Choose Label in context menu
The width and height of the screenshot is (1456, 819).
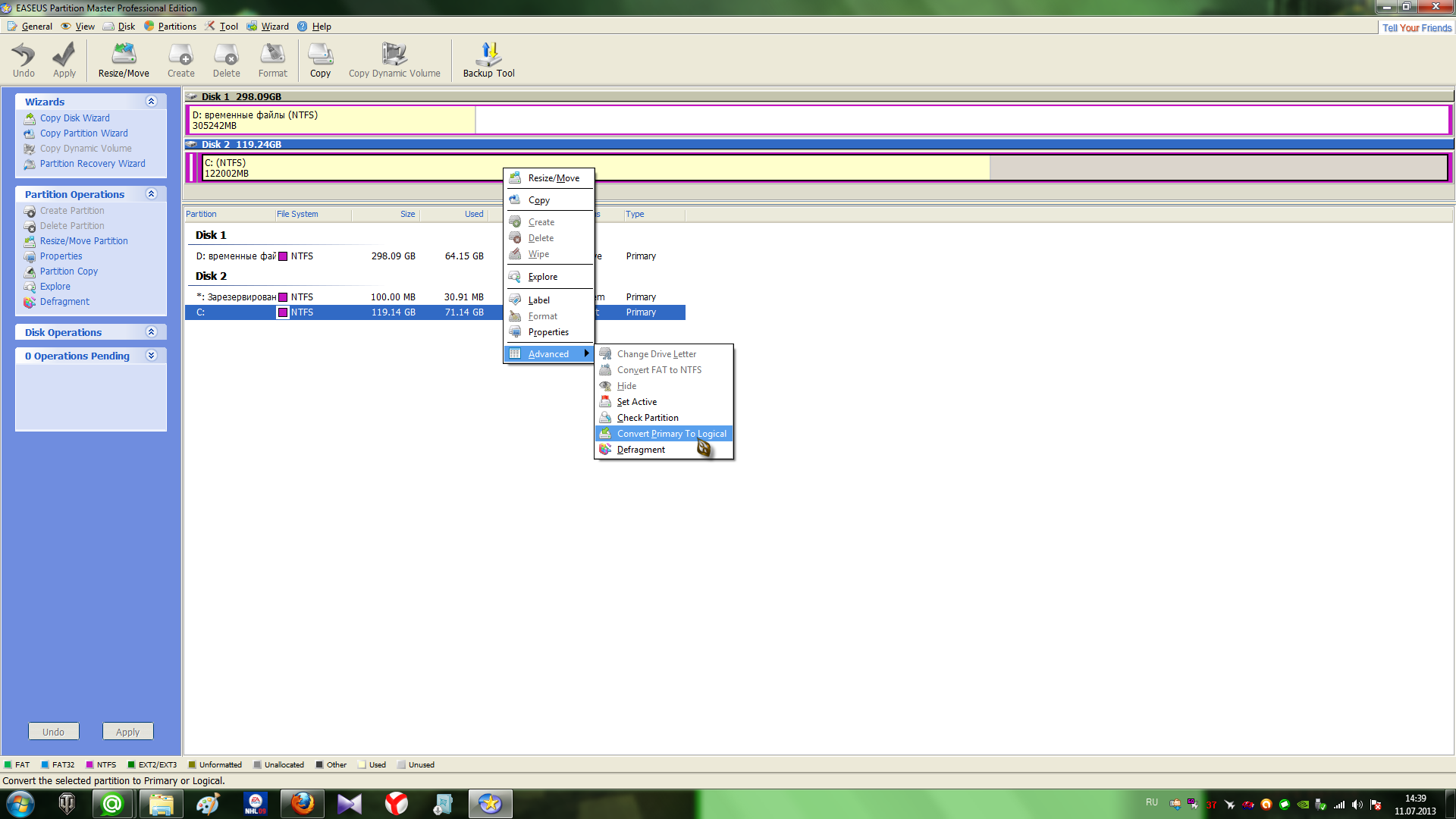pos(548,300)
